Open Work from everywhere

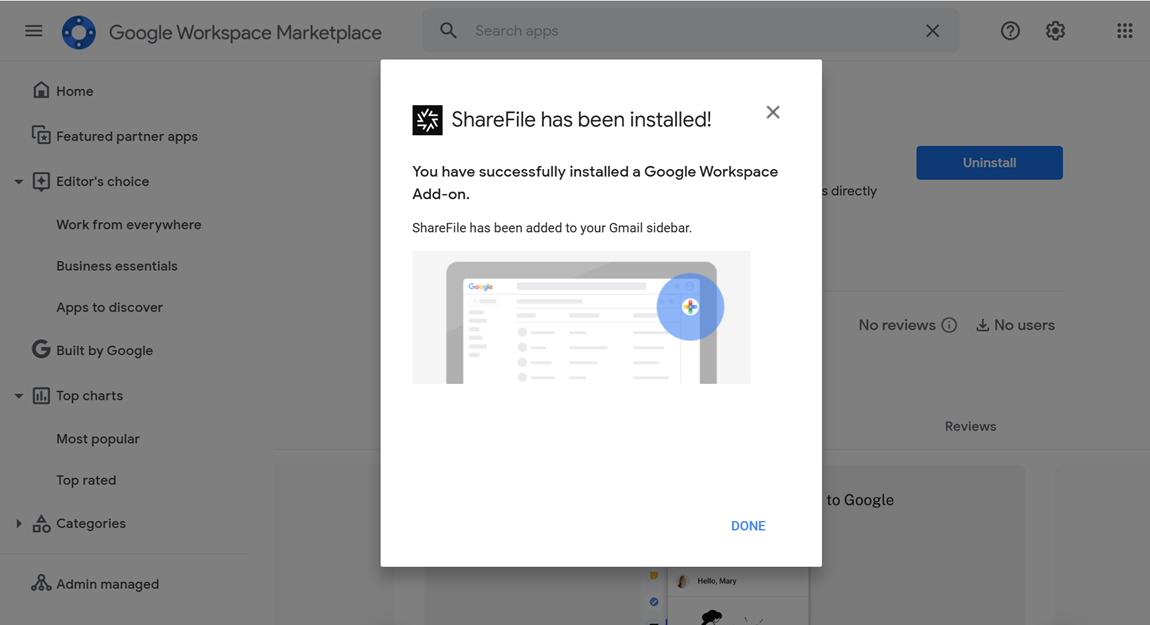[128, 224]
